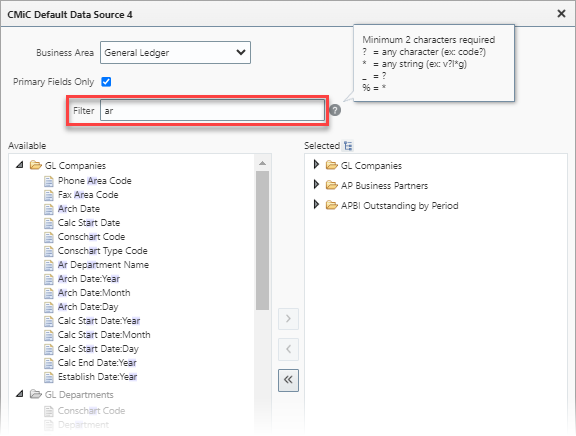Screen dimensions: 576x436
Task: Select the Calc Start Date field
Action: coord(89,223)
